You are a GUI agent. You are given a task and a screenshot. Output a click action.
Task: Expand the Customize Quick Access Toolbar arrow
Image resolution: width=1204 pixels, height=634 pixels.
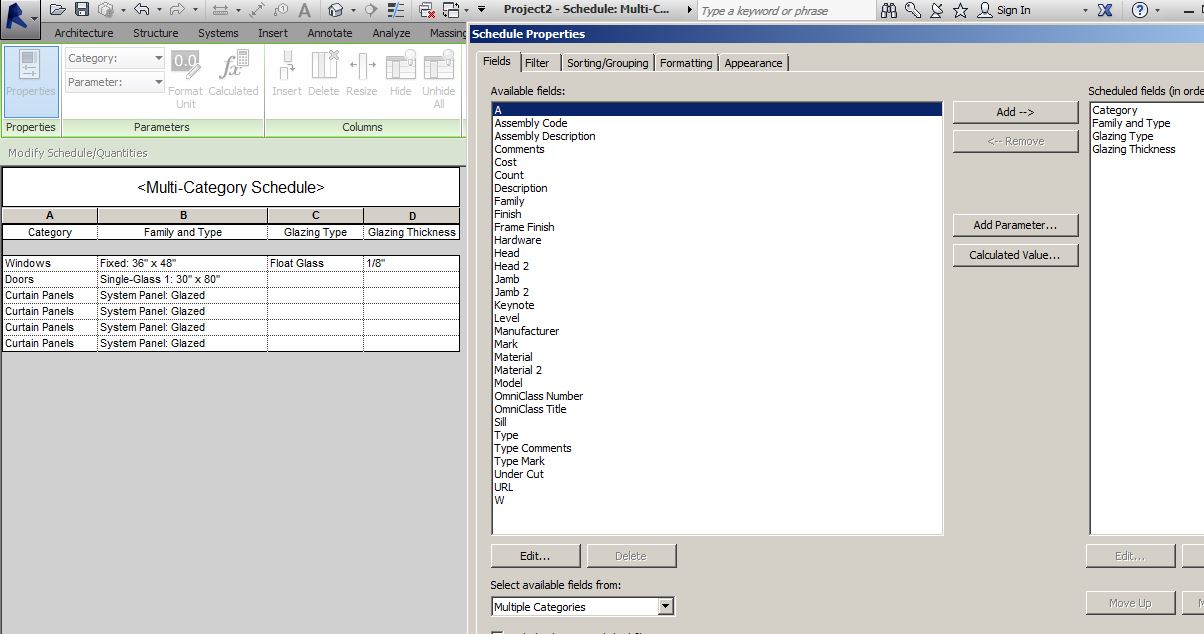click(x=482, y=9)
